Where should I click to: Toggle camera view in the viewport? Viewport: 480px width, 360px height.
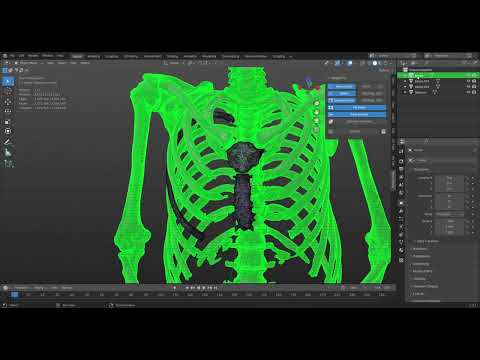tap(317, 121)
